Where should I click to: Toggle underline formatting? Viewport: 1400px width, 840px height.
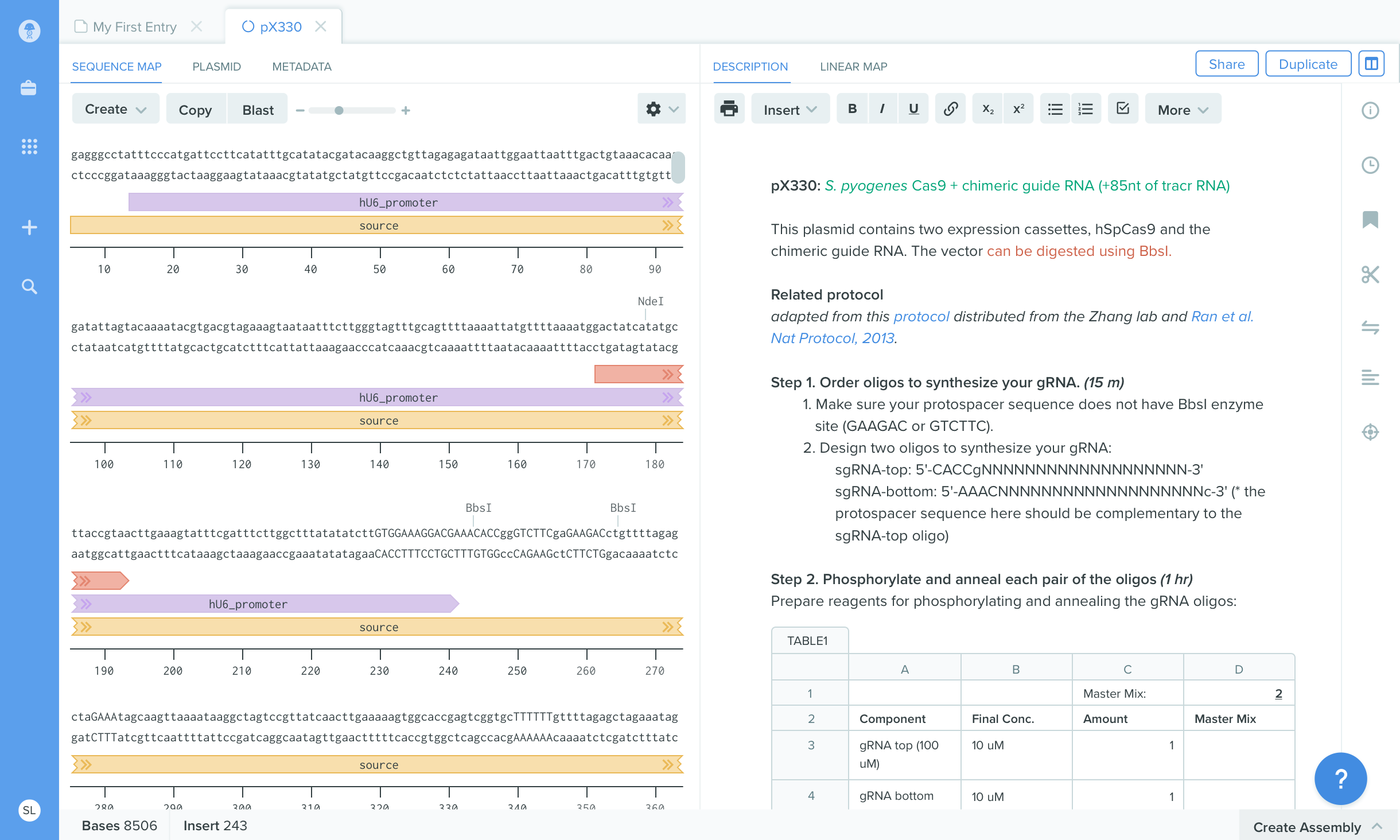tap(913, 109)
